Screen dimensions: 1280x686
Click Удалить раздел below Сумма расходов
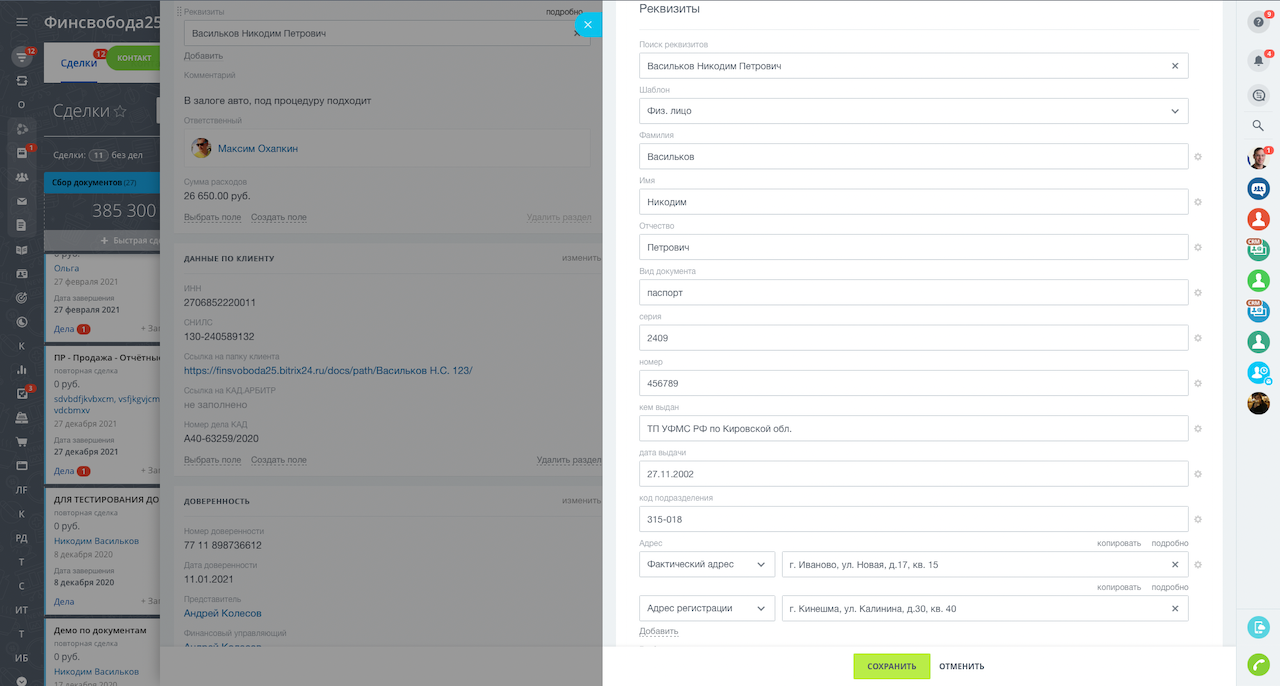click(x=559, y=217)
